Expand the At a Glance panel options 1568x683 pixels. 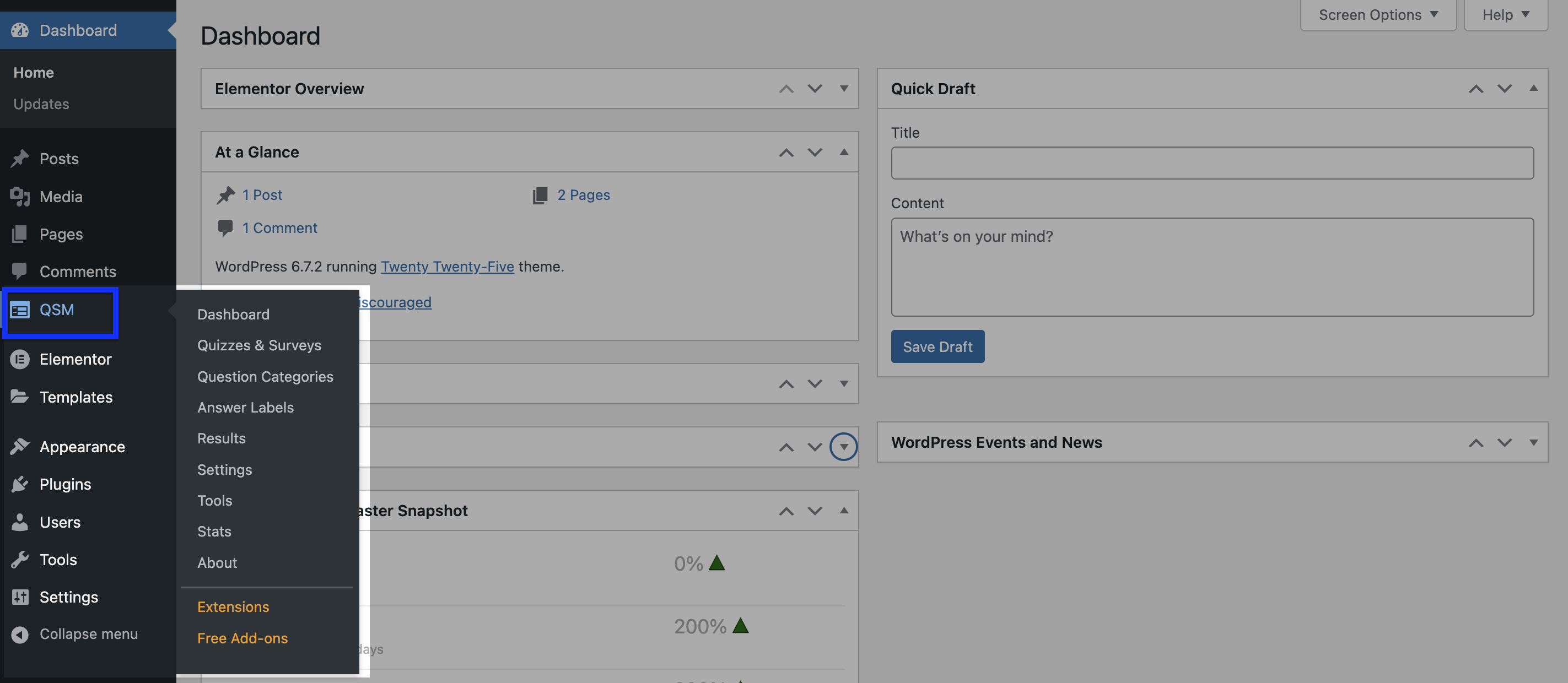click(843, 152)
